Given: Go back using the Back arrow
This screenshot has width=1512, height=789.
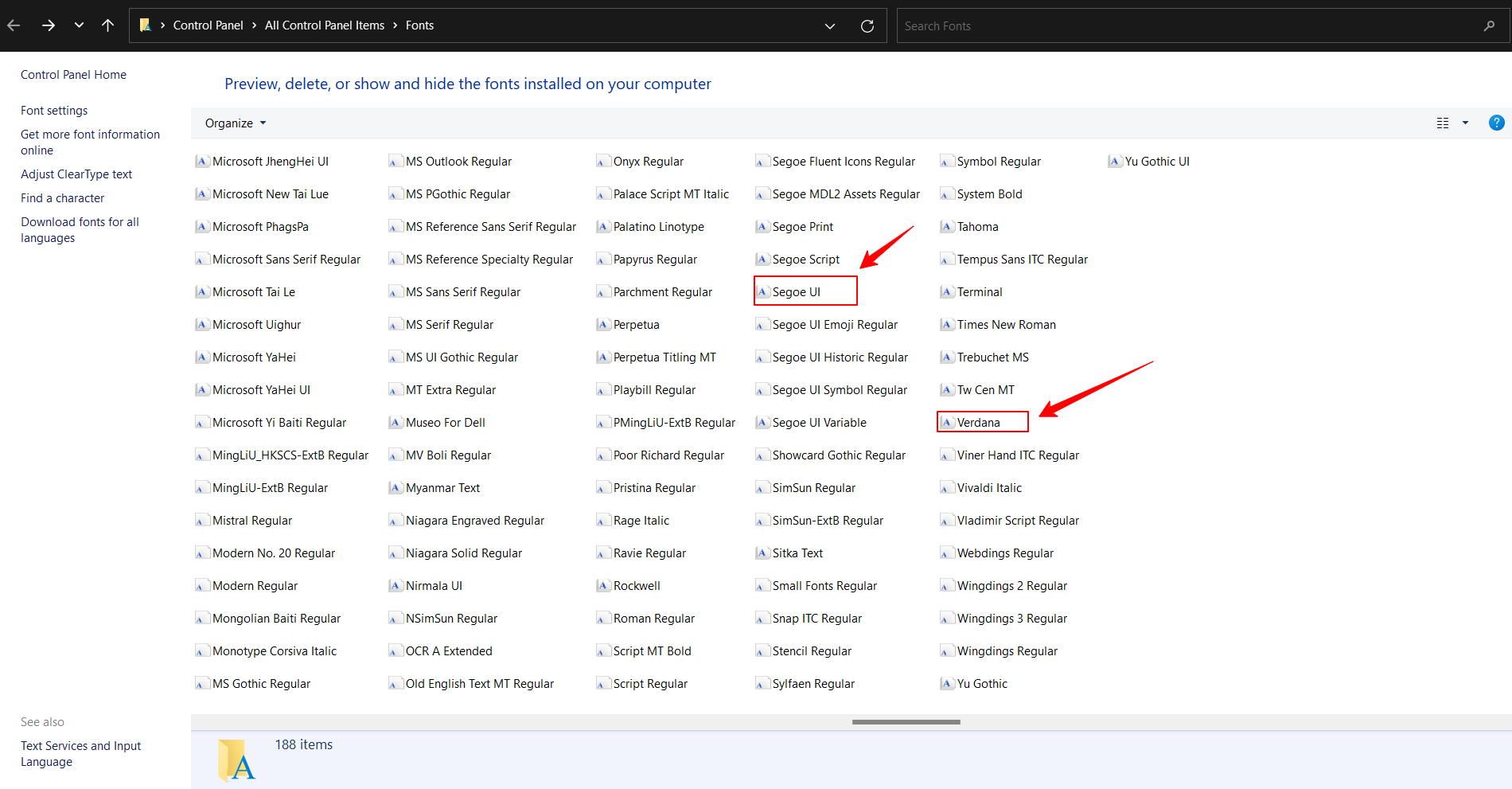Looking at the screenshot, I should pyautogui.click(x=14, y=25).
